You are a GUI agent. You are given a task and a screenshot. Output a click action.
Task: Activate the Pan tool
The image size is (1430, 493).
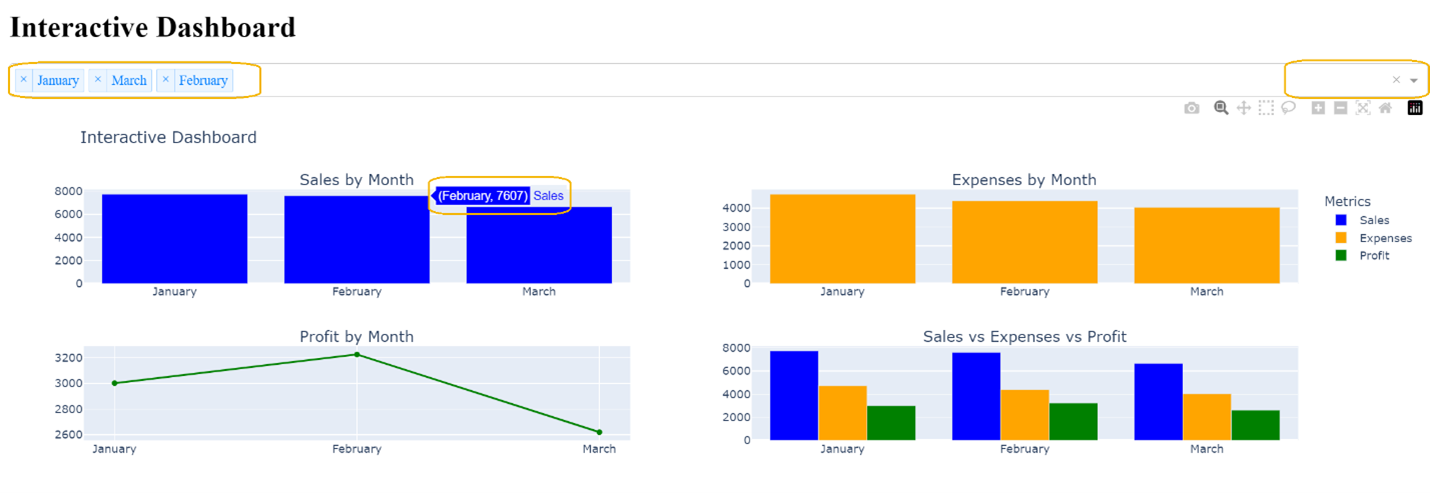[1244, 108]
